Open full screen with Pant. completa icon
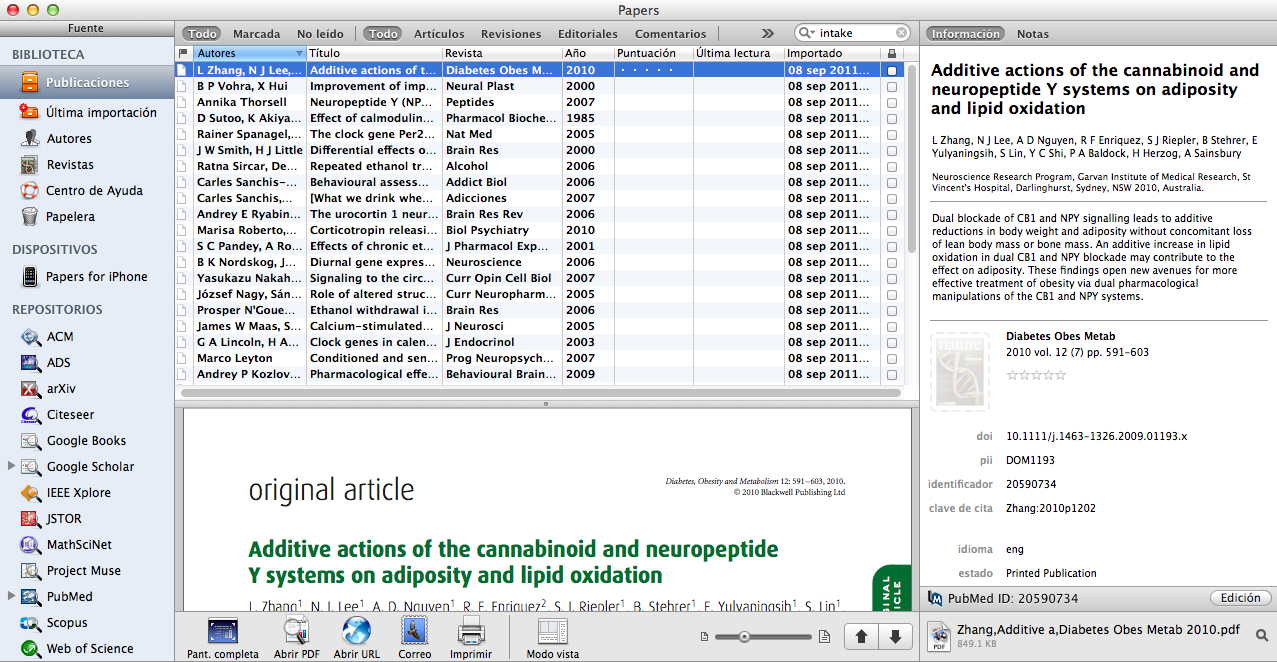The width and height of the screenshot is (1277, 662). (x=222, y=631)
